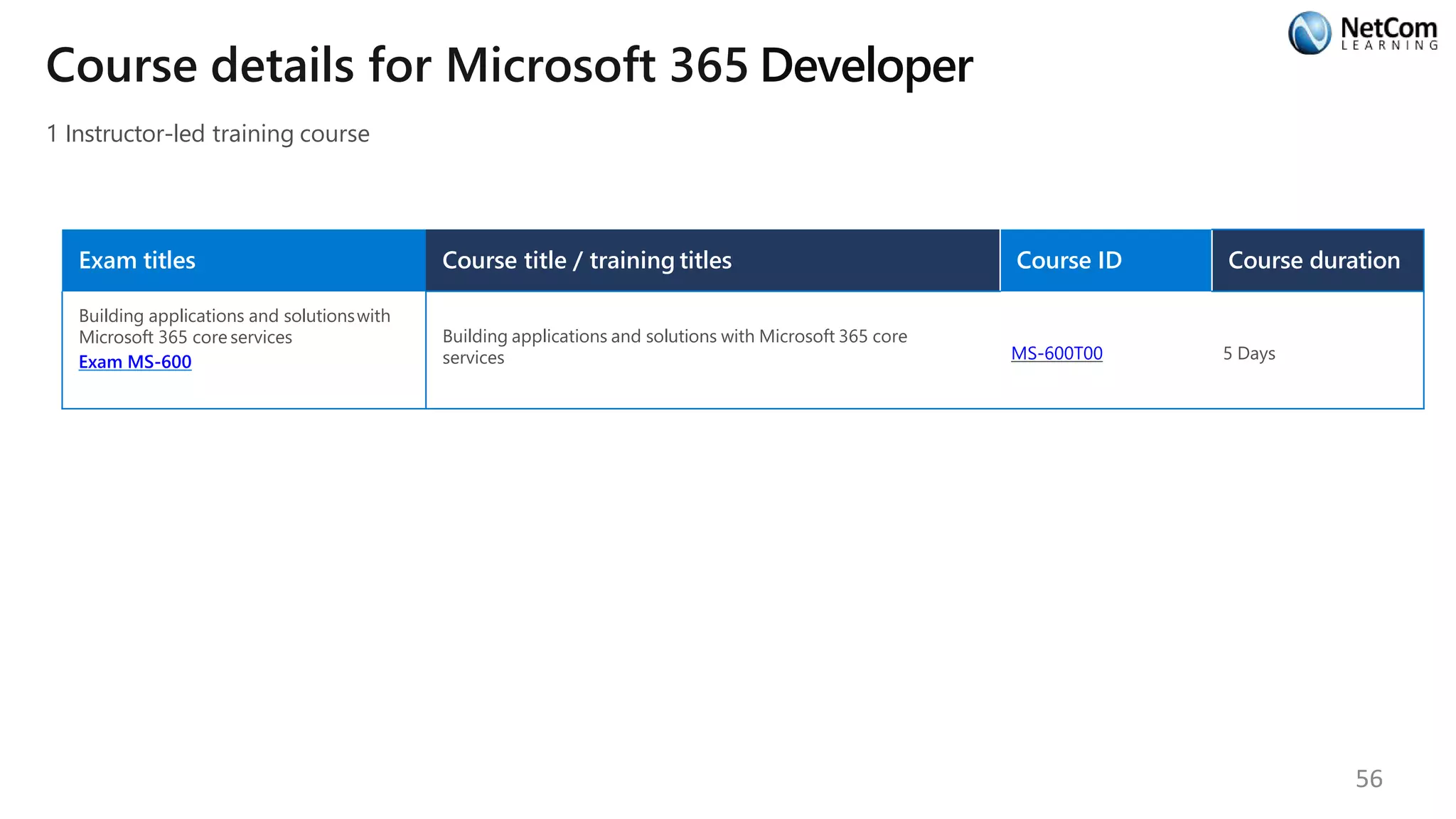Select the 'Course title / training titles' header
Screen dimensions: 1456x819
(712, 260)
